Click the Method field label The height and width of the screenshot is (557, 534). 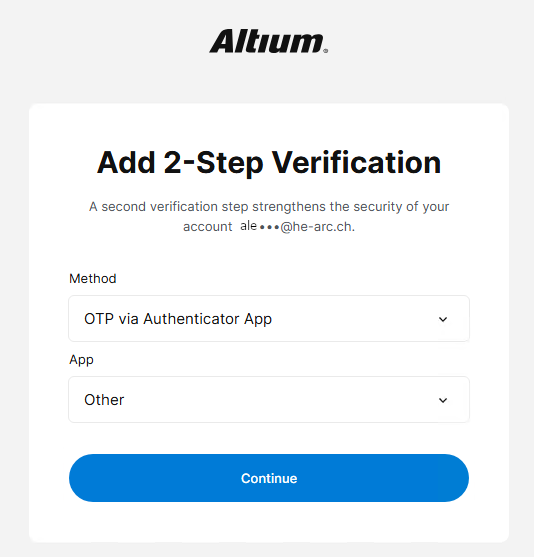(x=93, y=278)
